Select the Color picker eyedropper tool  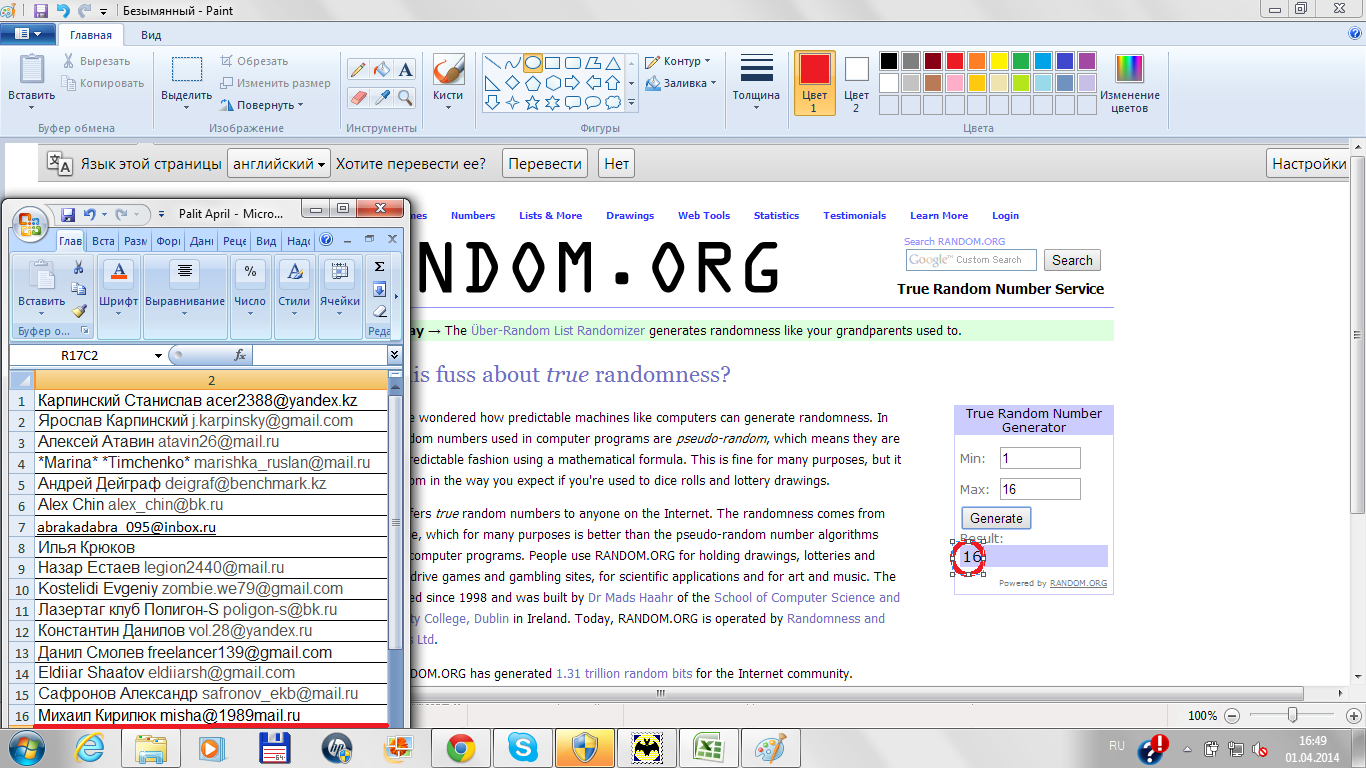381,97
